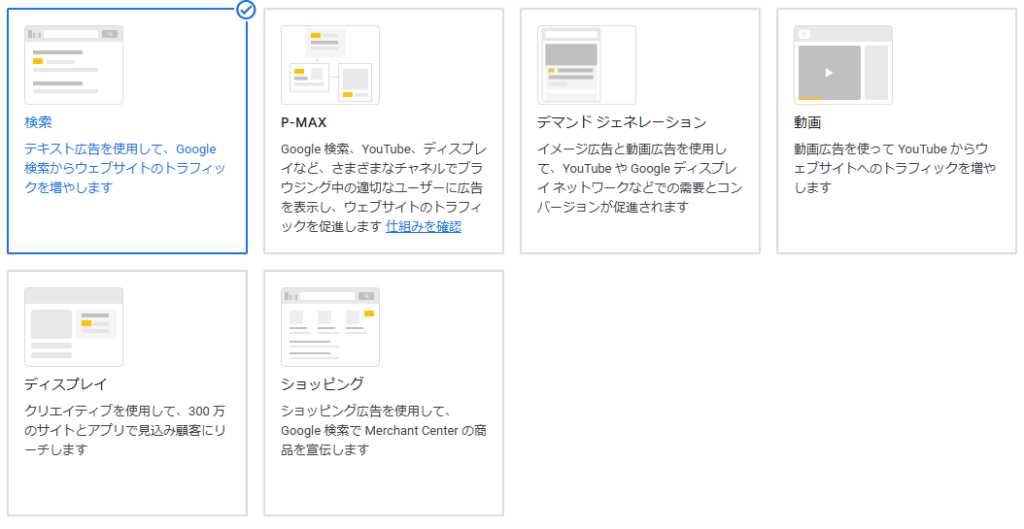This screenshot has width=1024, height=529.
Task: Click the デマンド ジェネレーション illustration icon
Action: click(x=586, y=65)
